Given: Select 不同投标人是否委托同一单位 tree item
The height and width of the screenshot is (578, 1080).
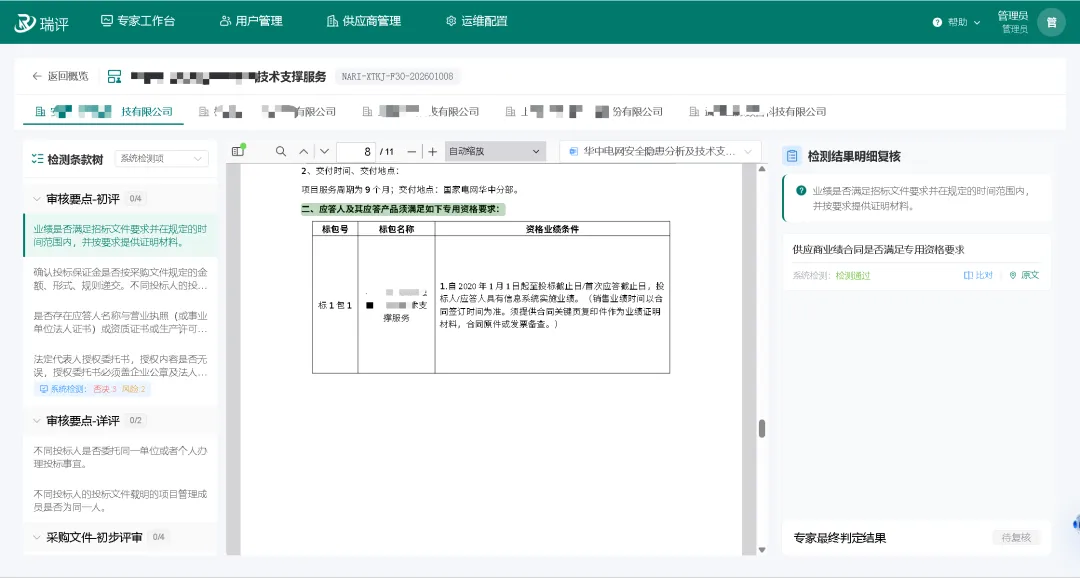Looking at the screenshot, I should coord(121,457).
